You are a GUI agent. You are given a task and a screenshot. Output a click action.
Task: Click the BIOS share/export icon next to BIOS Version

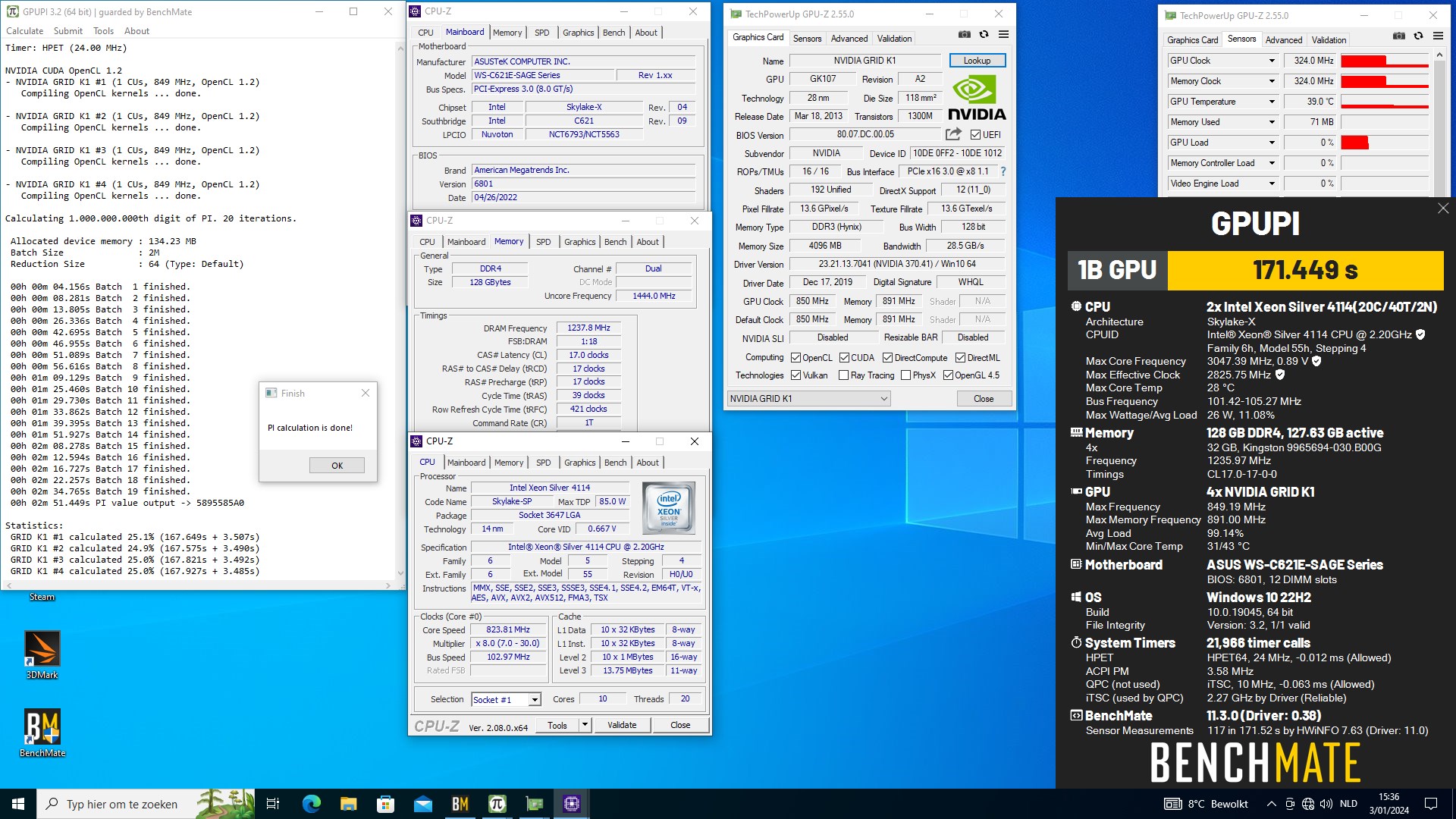pos(953,134)
